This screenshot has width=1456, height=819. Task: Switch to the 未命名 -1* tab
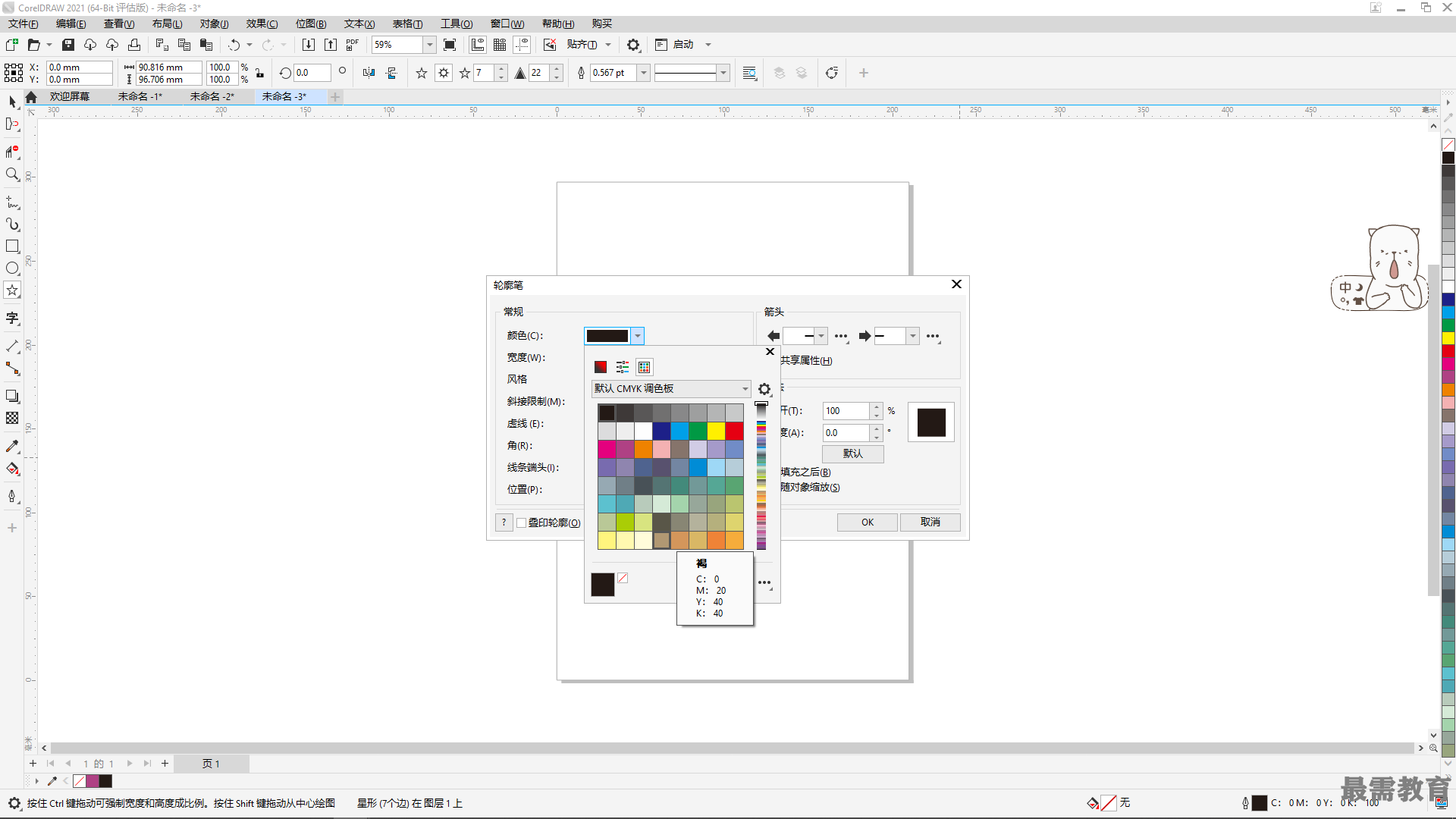tap(140, 96)
